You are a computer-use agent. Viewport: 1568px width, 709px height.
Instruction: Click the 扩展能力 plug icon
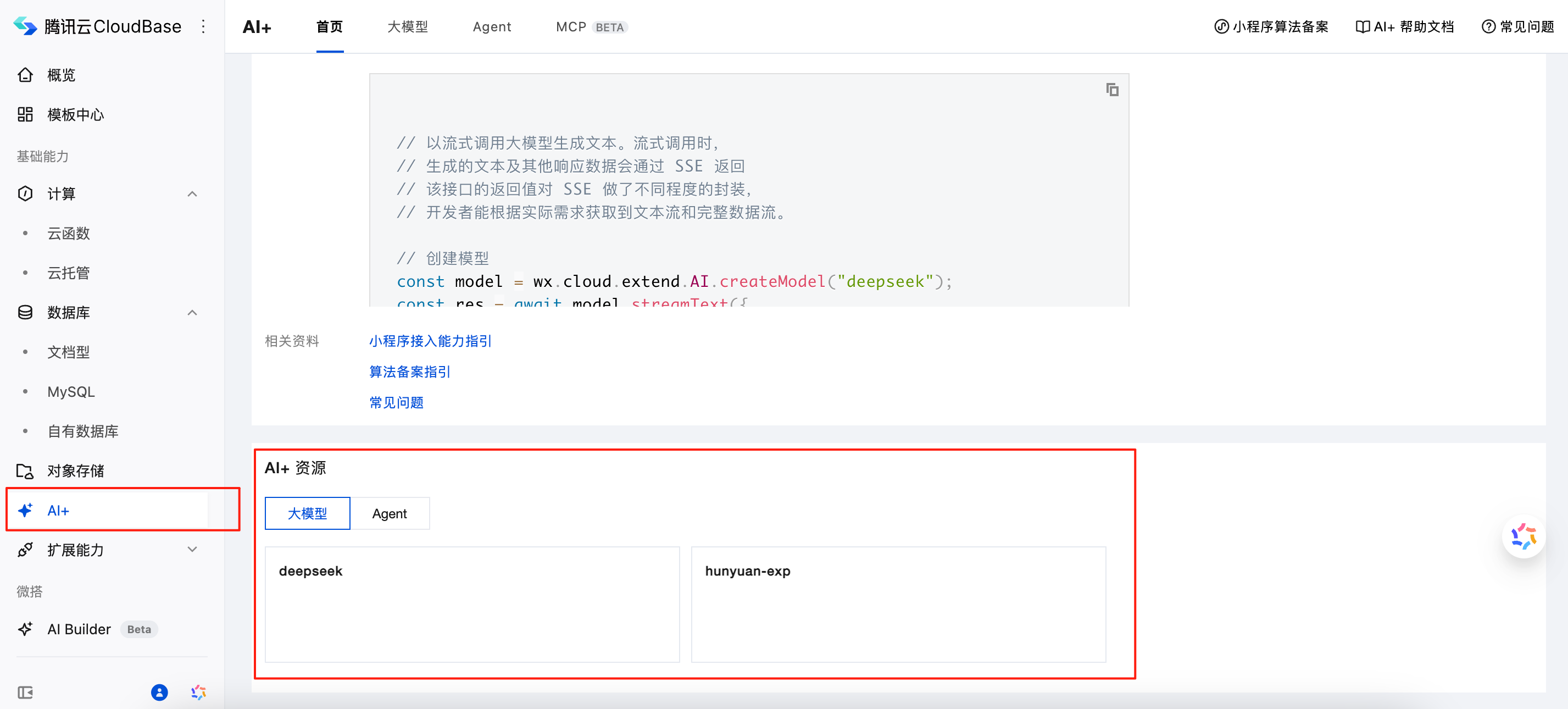pos(25,550)
